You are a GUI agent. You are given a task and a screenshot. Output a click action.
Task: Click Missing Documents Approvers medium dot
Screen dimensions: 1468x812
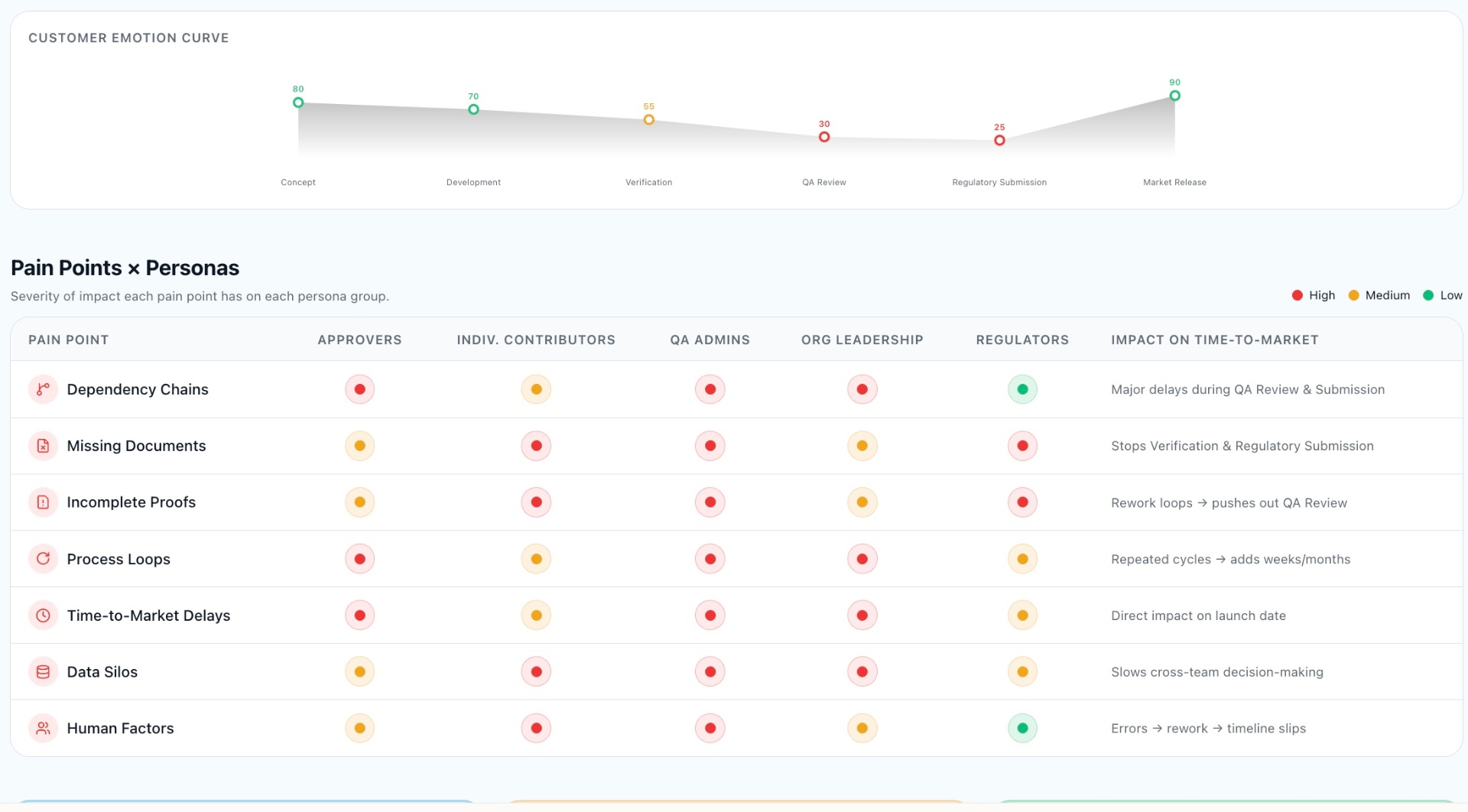click(x=359, y=446)
